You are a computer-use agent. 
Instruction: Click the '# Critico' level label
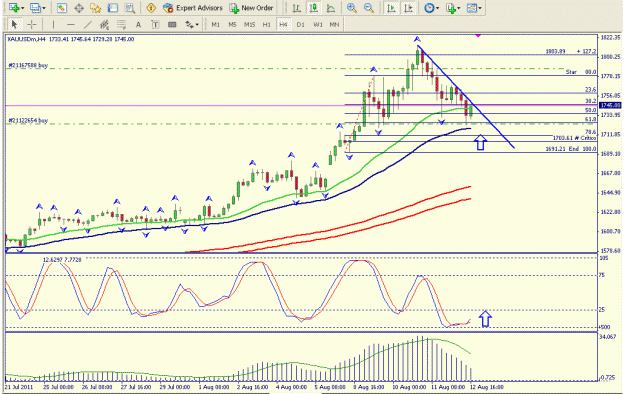pos(586,138)
